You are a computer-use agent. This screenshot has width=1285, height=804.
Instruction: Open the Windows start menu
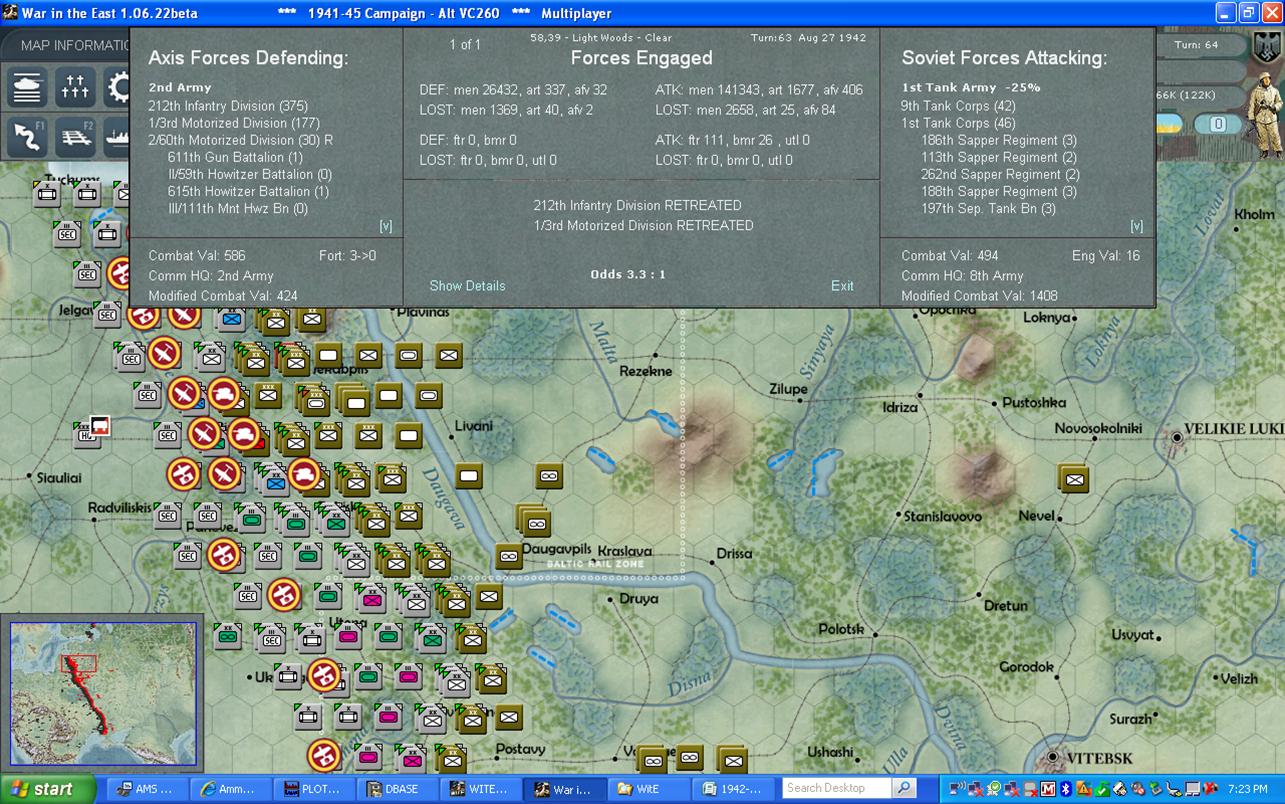(x=48, y=789)
